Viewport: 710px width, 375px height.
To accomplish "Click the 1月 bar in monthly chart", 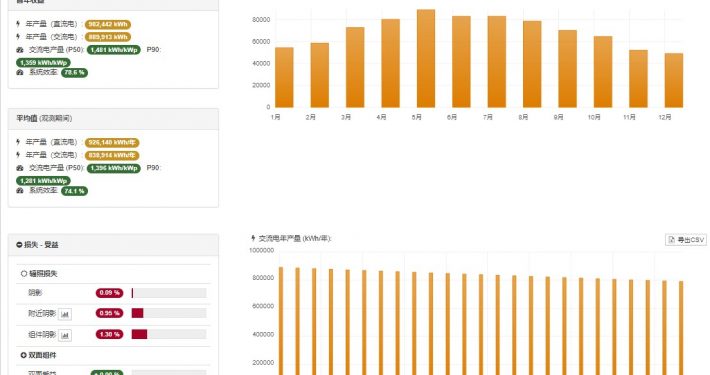I will pos(284,77).
